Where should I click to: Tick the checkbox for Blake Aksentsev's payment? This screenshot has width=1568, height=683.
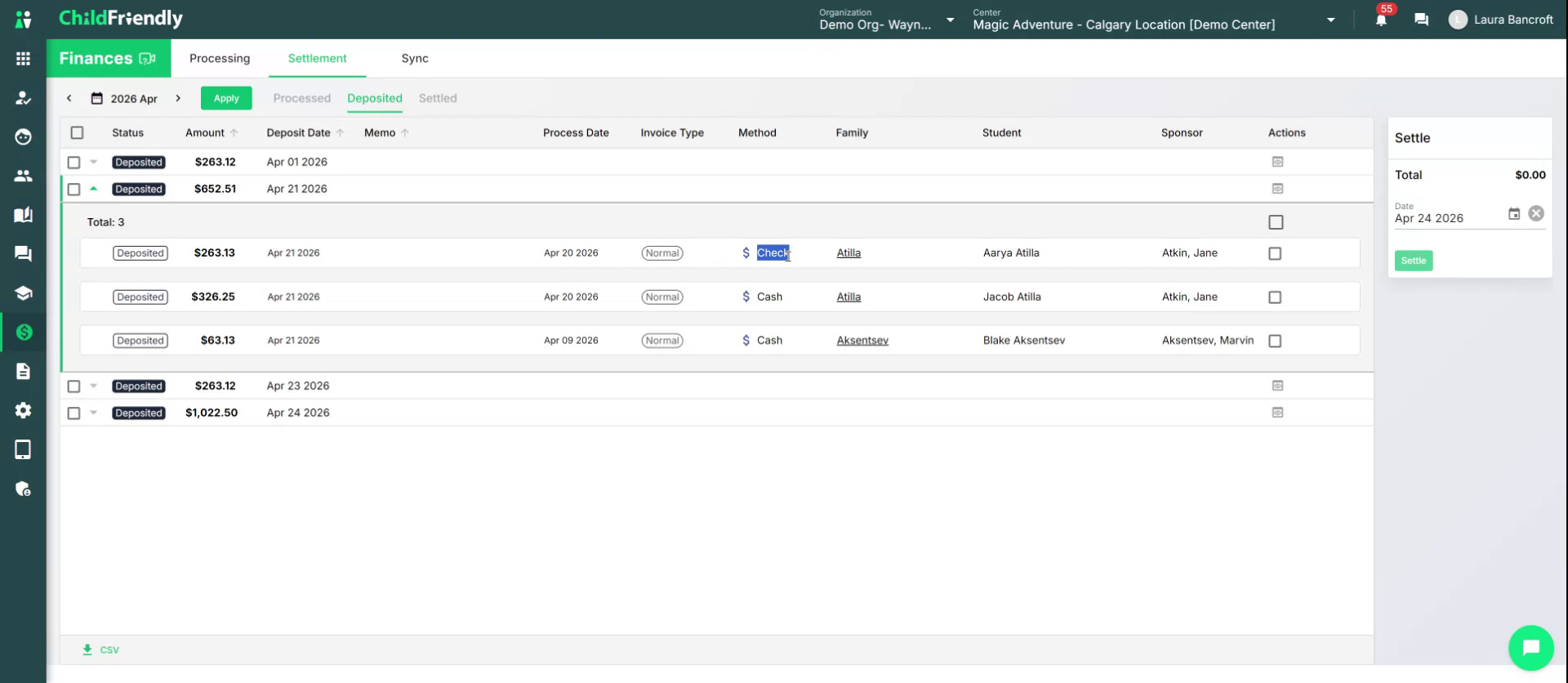[1275, 341]
